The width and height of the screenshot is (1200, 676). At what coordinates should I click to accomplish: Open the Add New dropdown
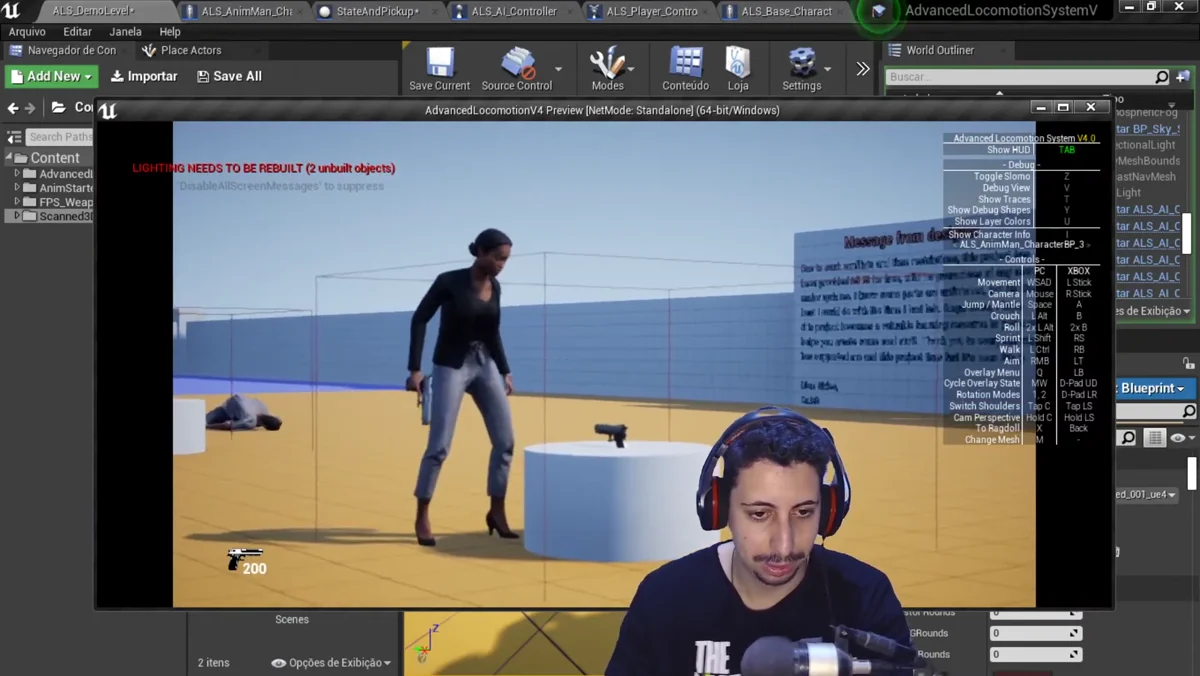[x=52, y=76]
